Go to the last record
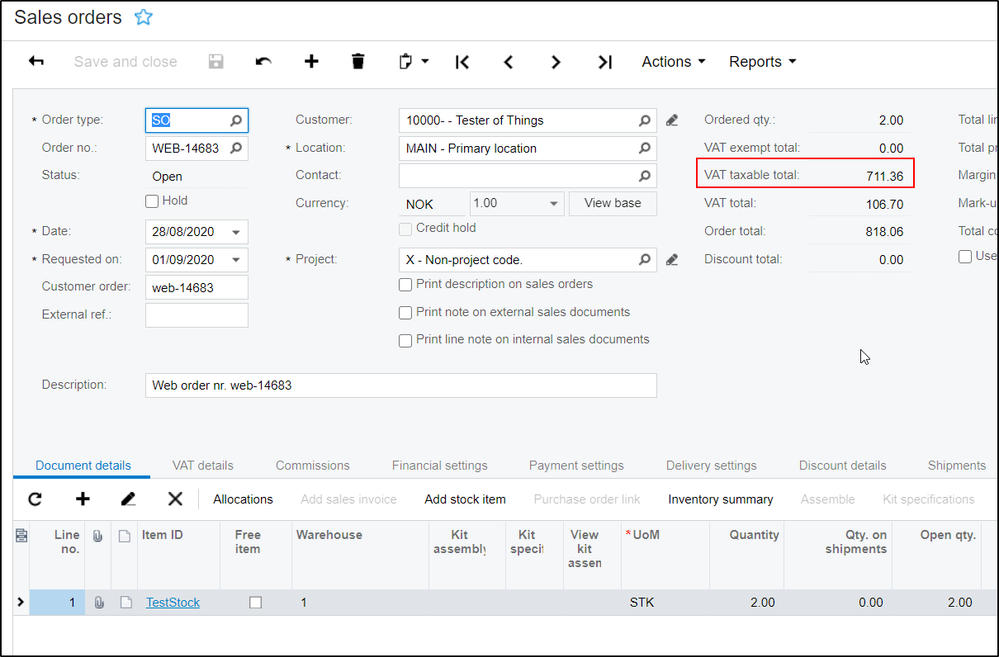 click(x=604, y=62)
